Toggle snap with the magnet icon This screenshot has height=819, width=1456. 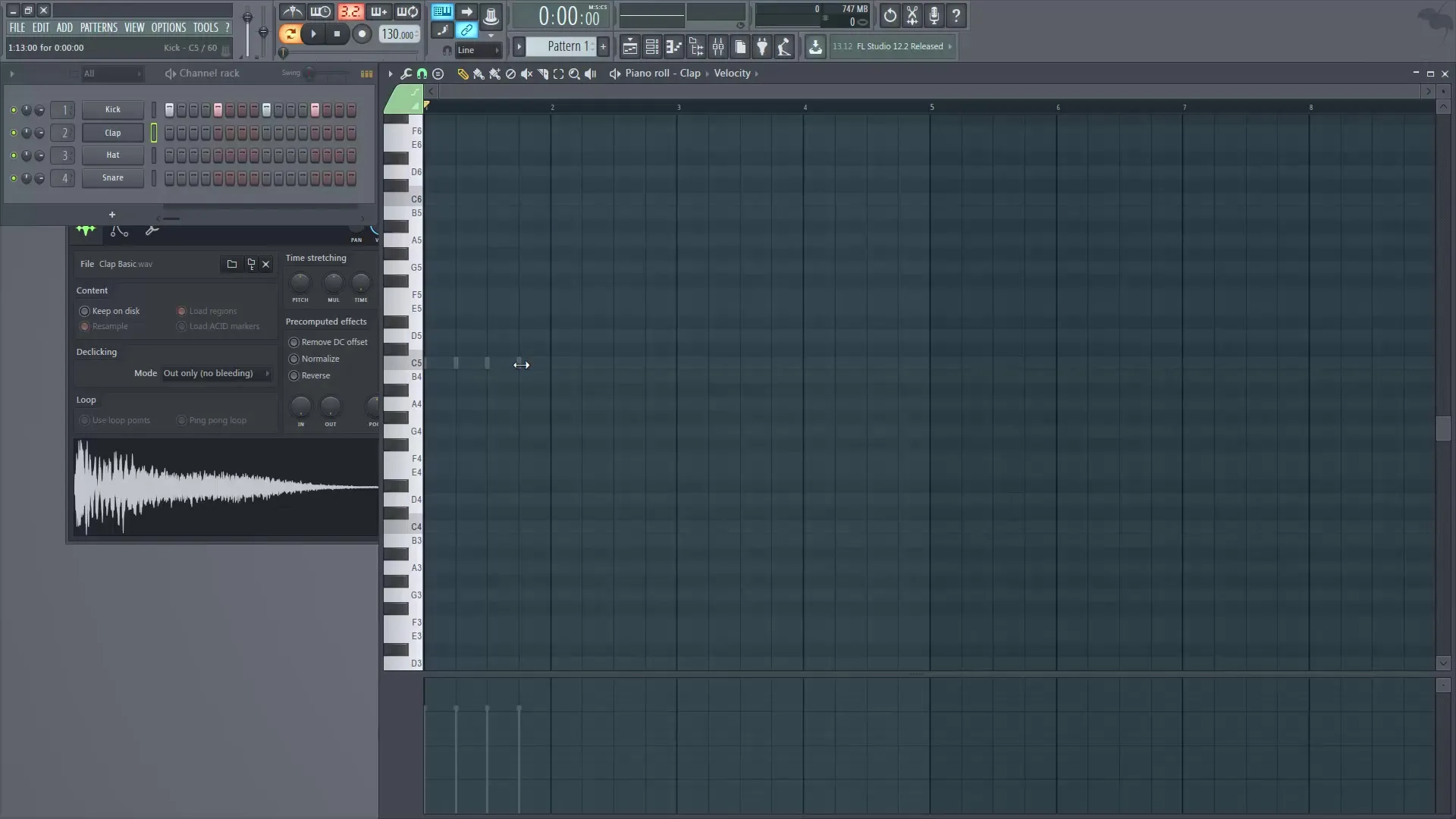coord(422,74)
